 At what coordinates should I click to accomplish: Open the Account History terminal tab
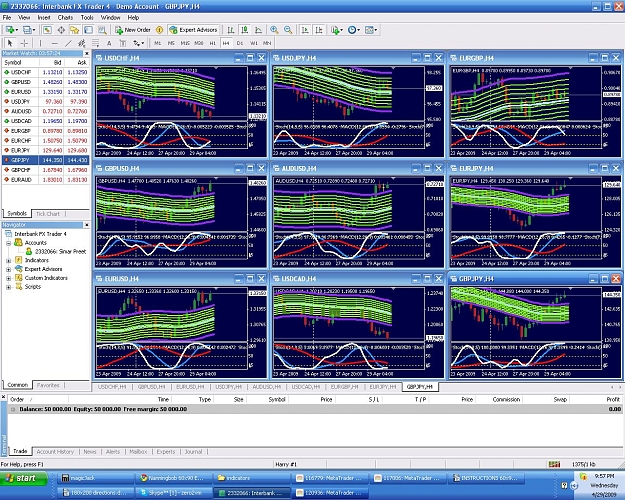(x=55, y=452)
